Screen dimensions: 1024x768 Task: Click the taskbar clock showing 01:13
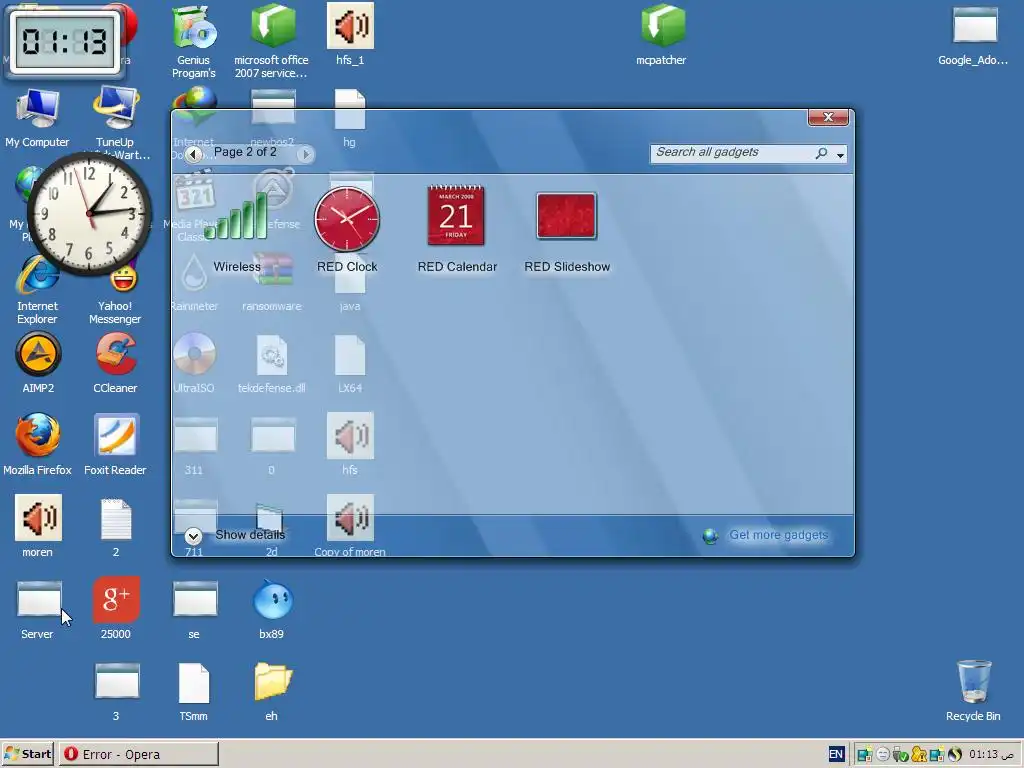991,754
